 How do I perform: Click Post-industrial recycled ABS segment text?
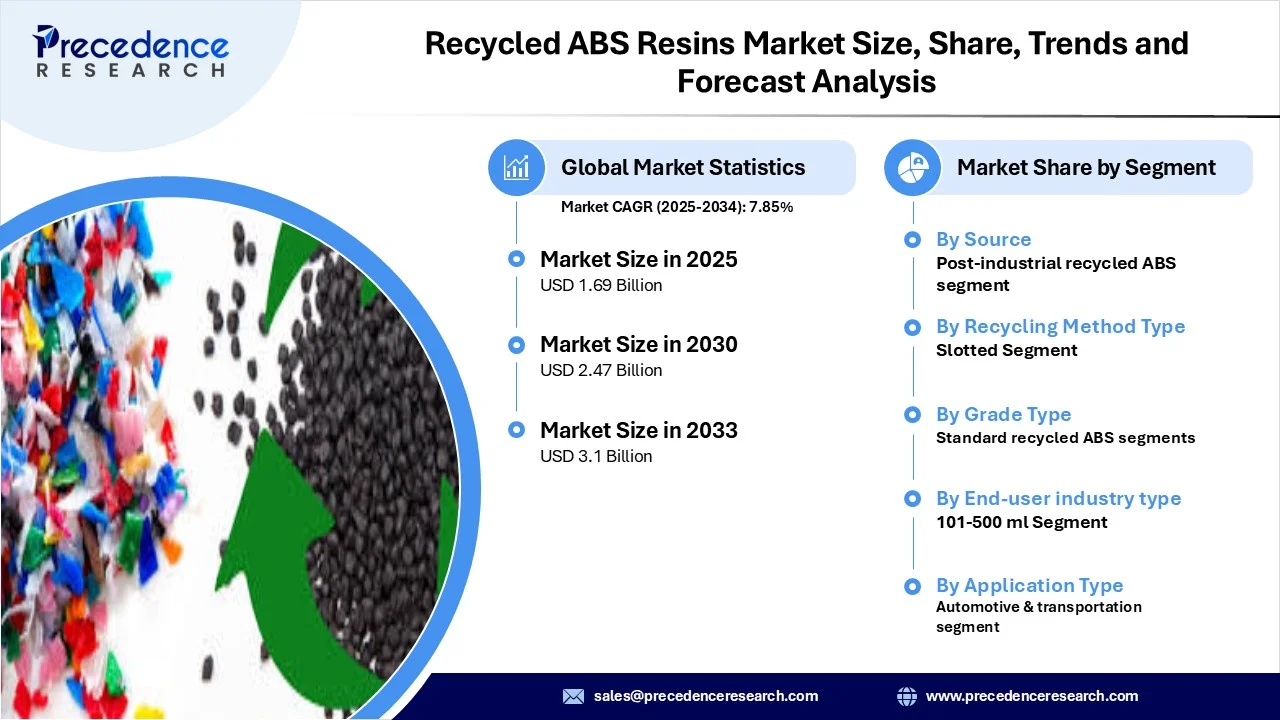point(1056,274)
